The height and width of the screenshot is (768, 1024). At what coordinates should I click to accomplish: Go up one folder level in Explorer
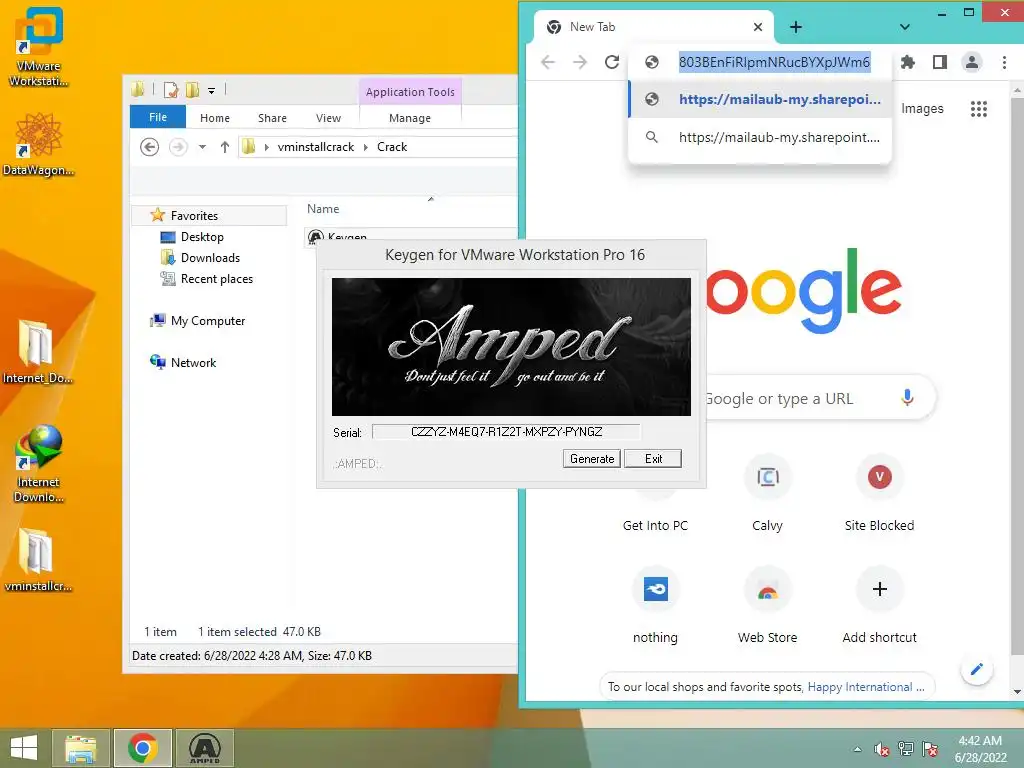225,147
